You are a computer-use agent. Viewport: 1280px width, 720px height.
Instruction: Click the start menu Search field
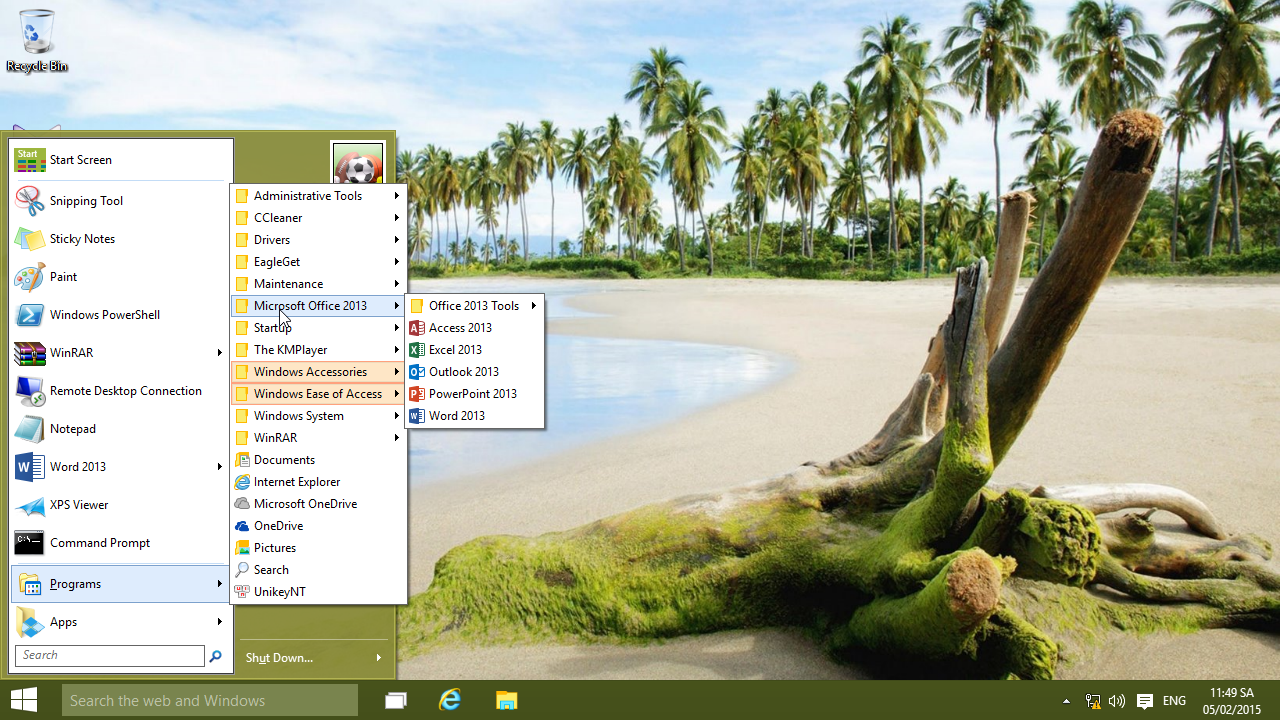(110, 656)
